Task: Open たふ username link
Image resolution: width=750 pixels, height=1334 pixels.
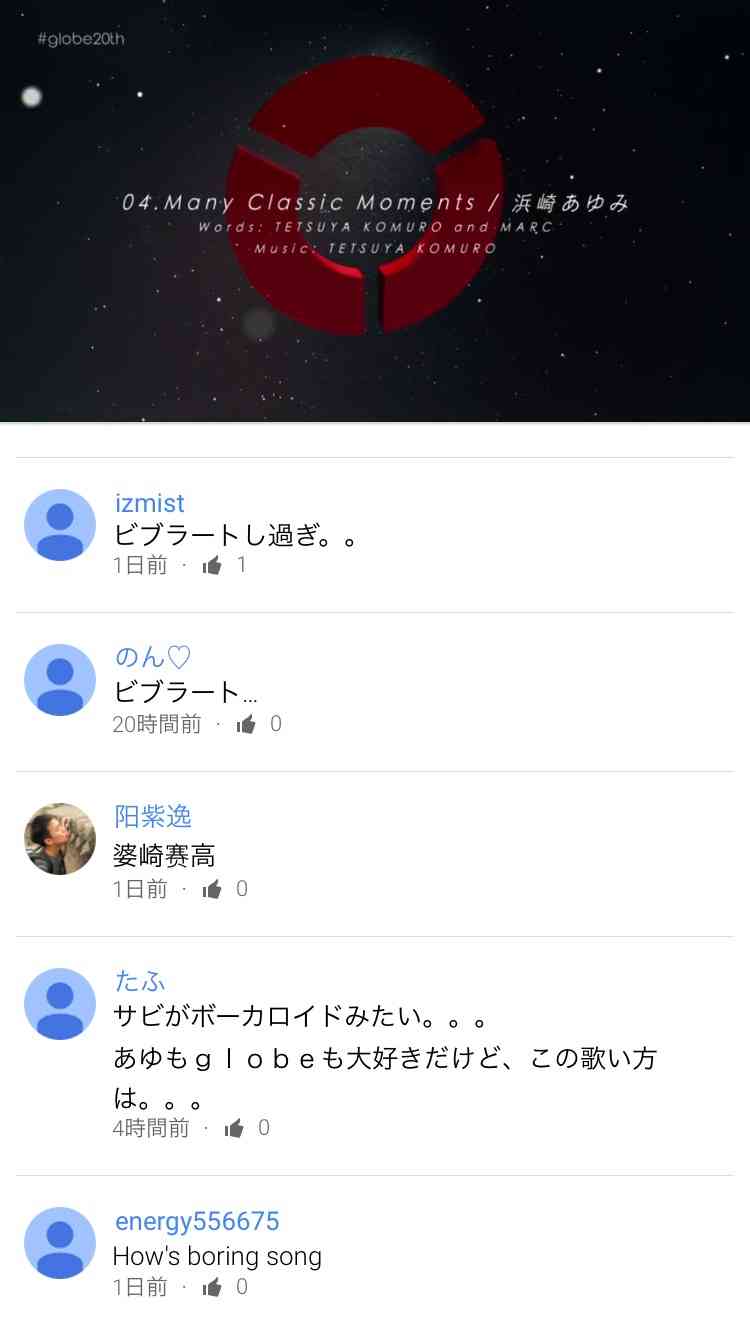Action: click(140, 981)
